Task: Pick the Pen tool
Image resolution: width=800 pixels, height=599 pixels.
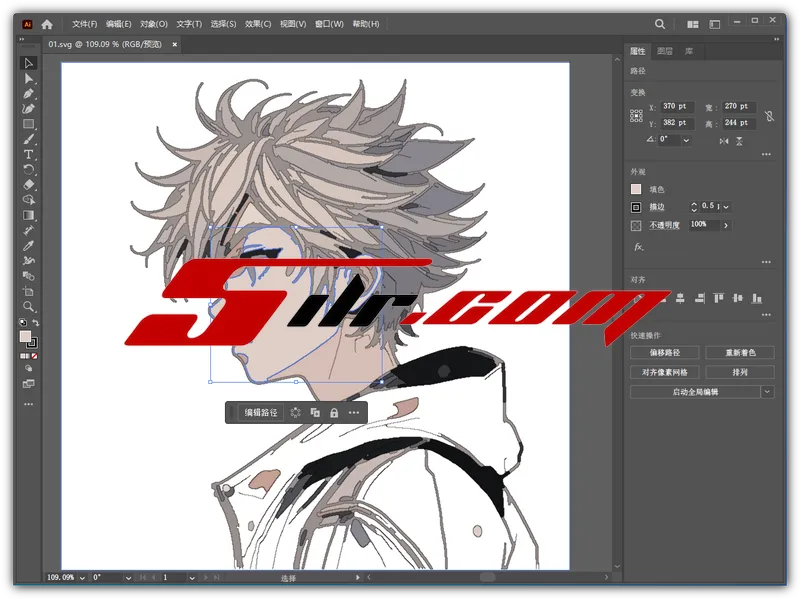Action: tap(29, 94)
